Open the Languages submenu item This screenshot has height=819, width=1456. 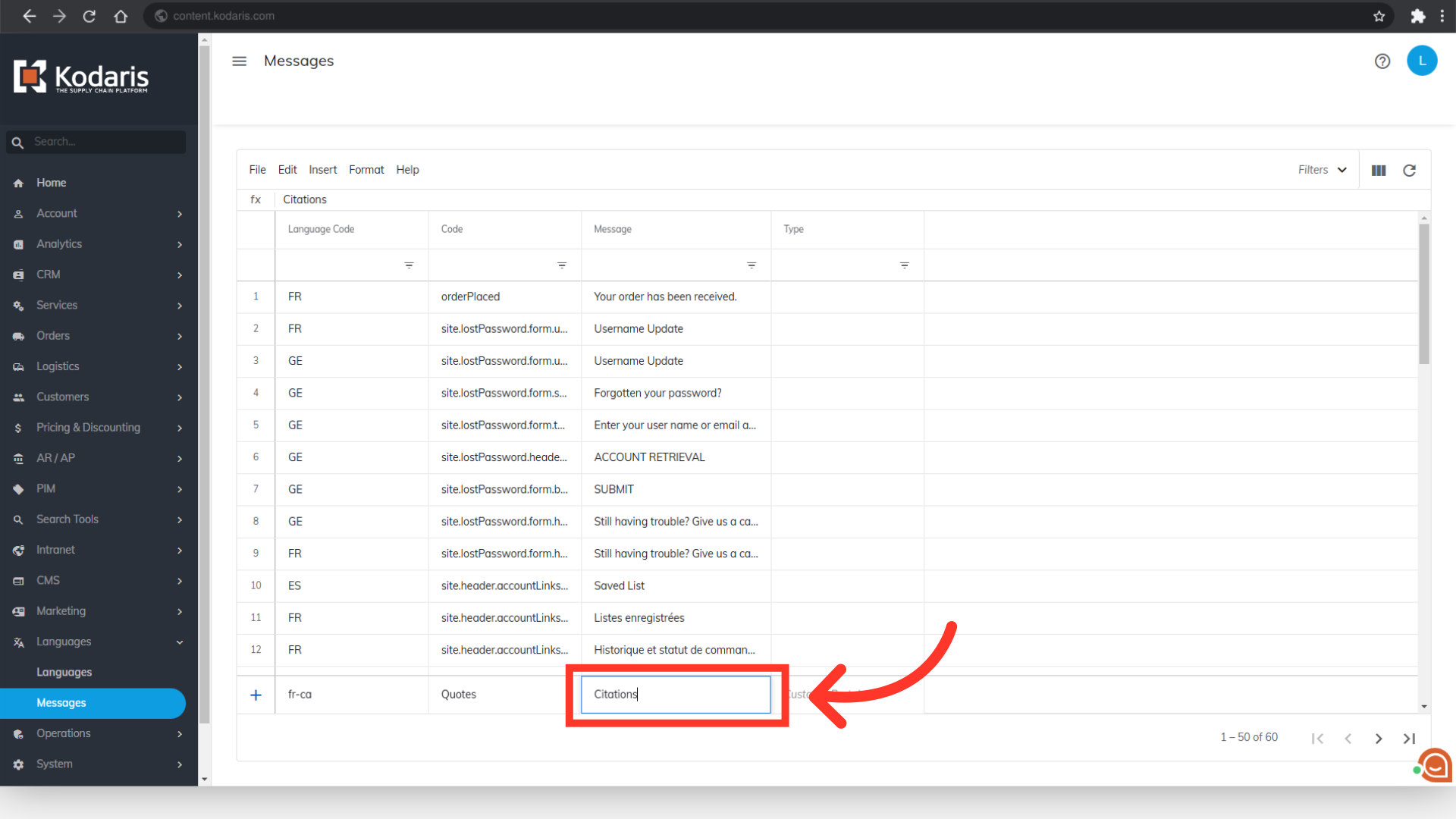point(64,672)
